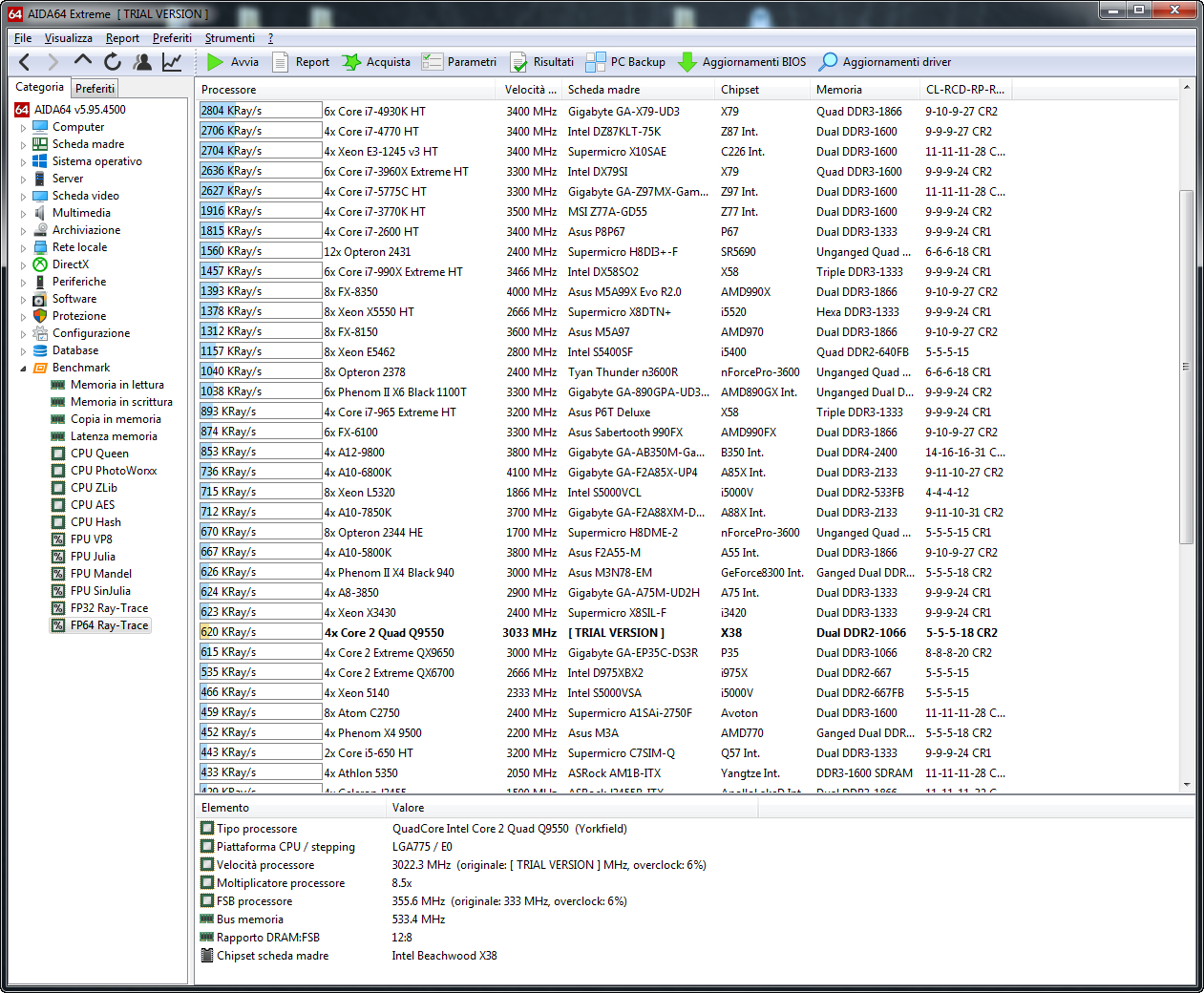Go up one level with up arrow icon
Viewport: 1204px width, 993px height.
point(83,61)
